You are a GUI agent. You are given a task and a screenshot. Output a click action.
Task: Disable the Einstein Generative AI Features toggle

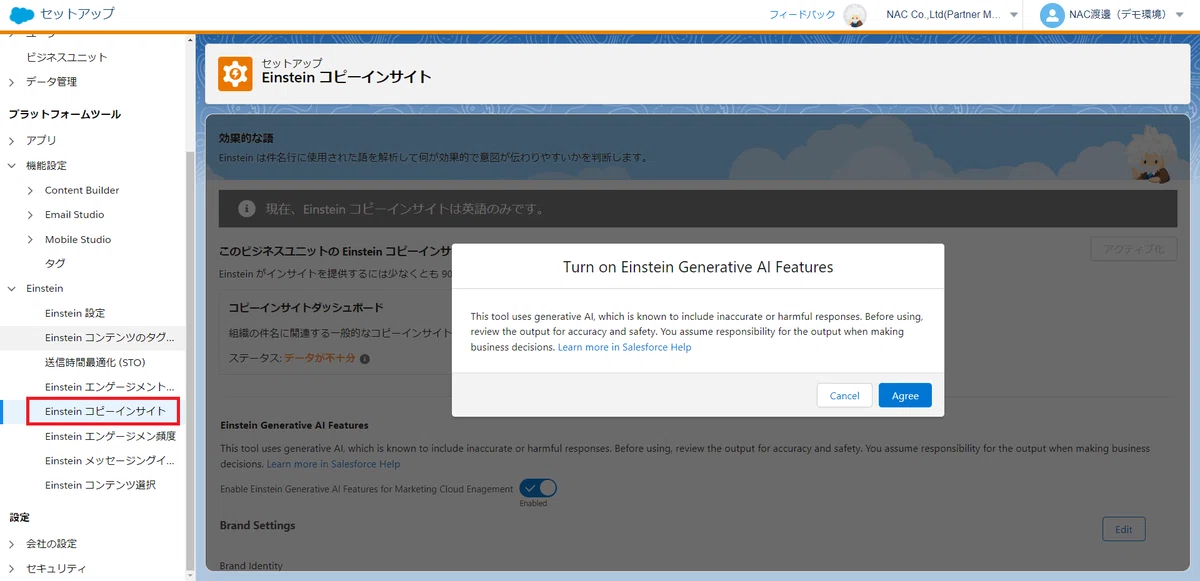point(538,488)
